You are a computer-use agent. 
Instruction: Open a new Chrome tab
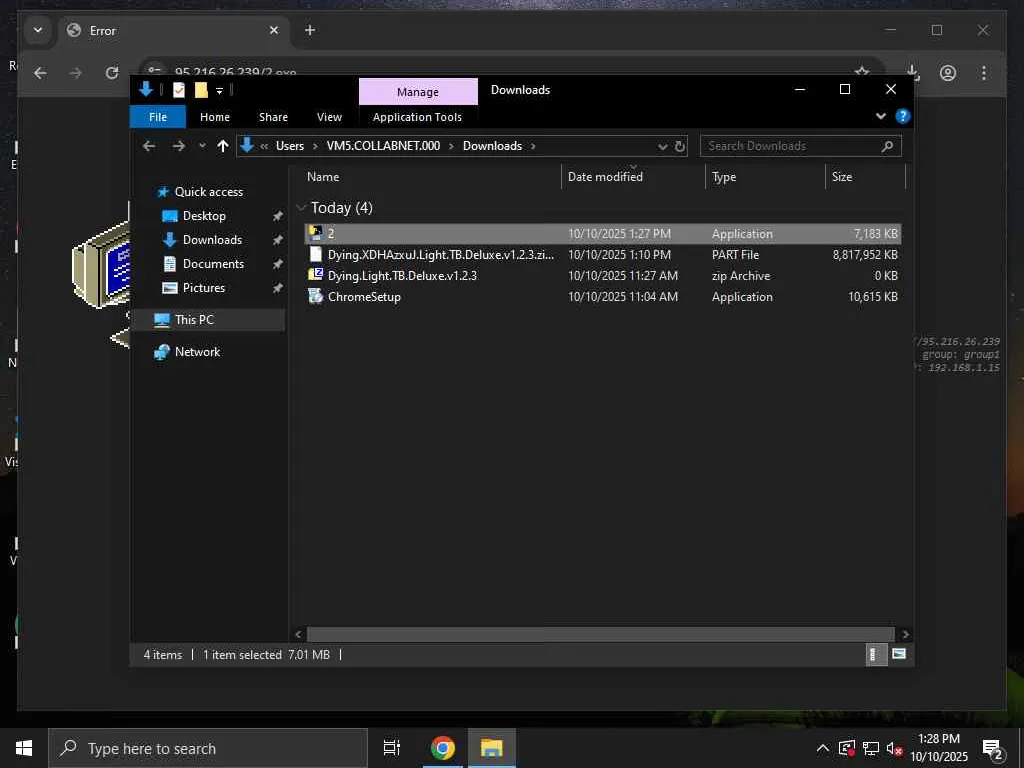(310, 30)
